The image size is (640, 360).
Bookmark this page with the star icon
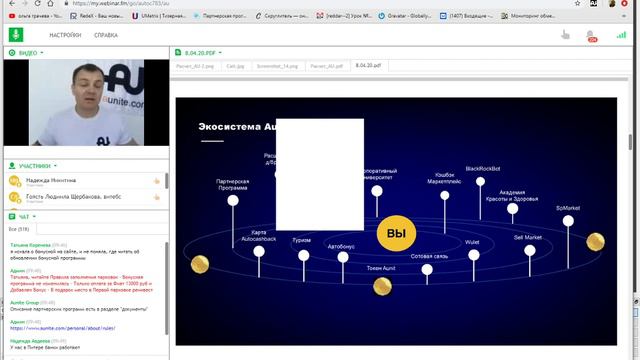[x=577, y=3]
